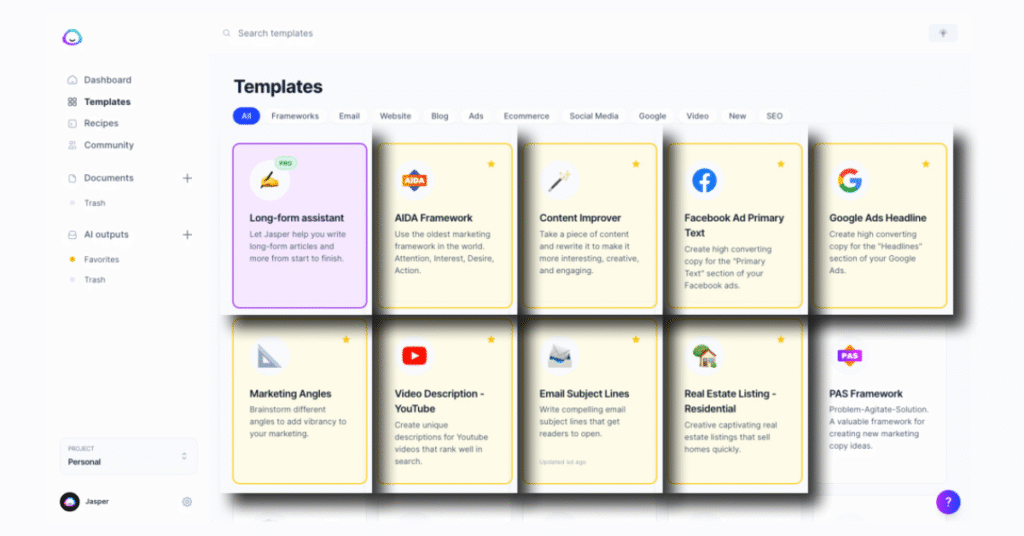The image size is (1024, 536).
Task: Select the New filter tab
Action: [x=737, y=116]
